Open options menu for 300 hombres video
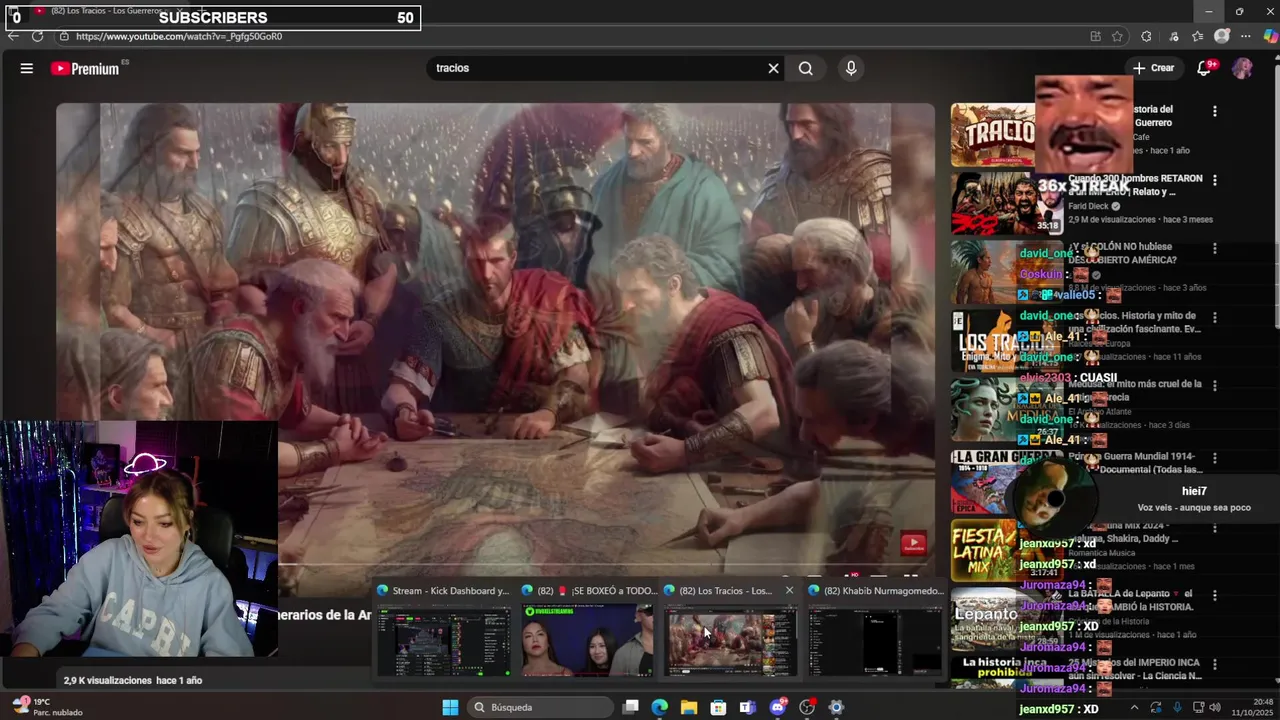The height and width of the screenshot is (720, 1280). click(x=1215, y=180)
